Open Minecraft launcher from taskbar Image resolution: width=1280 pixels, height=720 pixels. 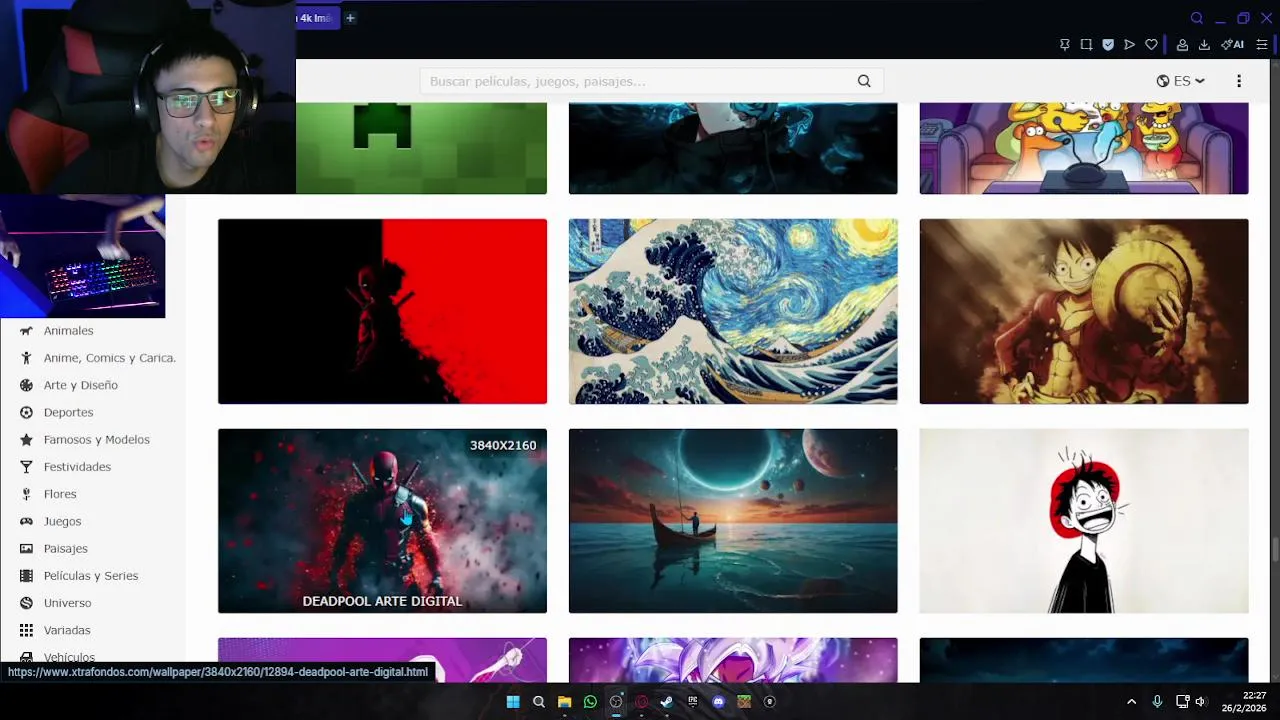tap(744, 702)
